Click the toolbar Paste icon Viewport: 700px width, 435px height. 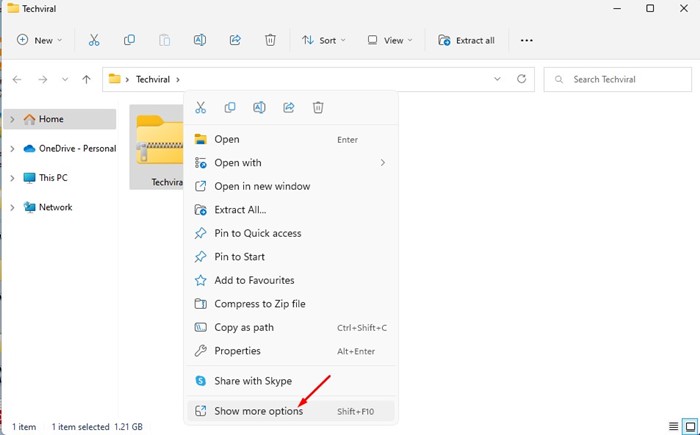point(164,40)
